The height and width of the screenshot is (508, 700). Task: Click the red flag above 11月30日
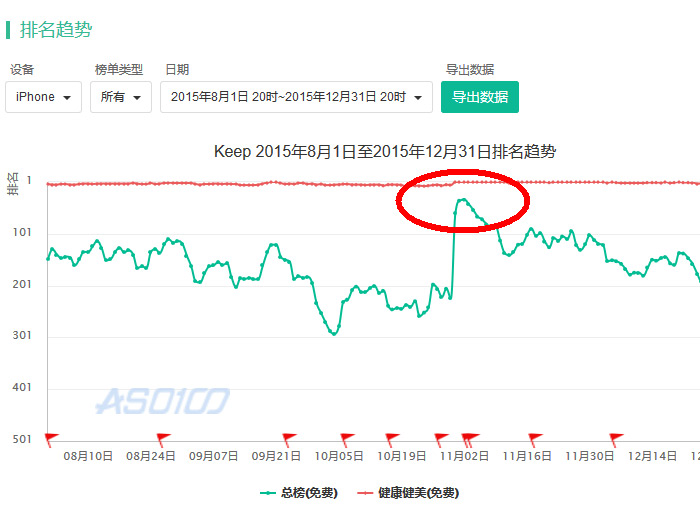(x=616, y=439)
